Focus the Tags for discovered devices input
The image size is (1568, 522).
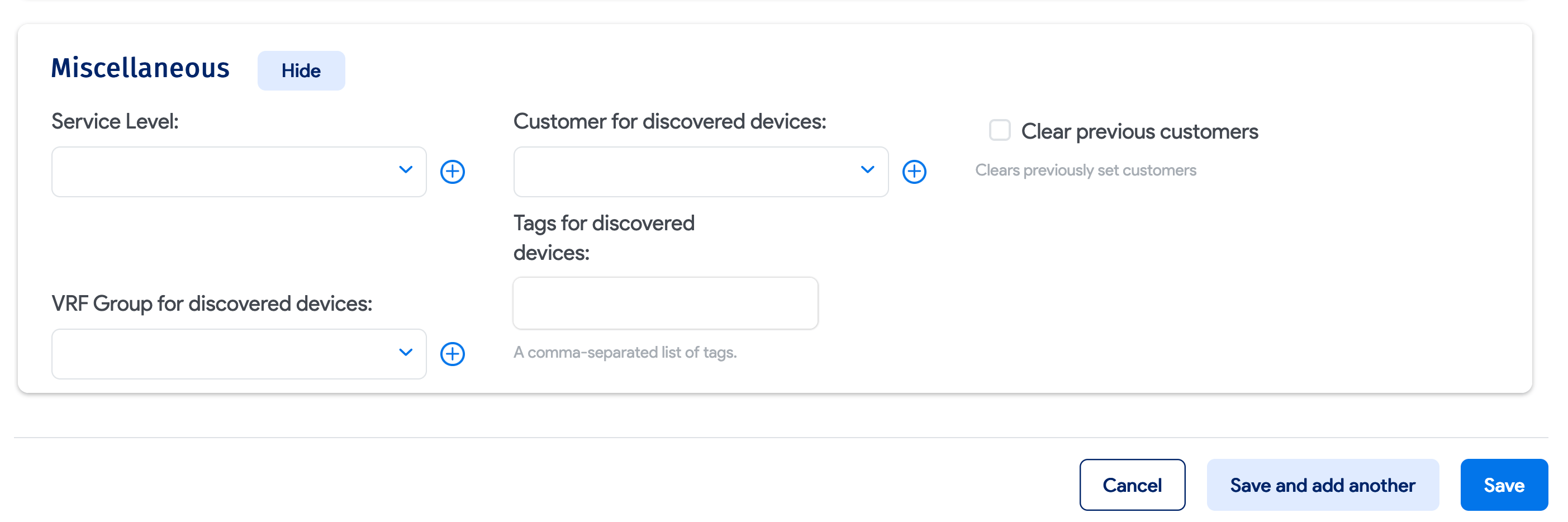665,303
